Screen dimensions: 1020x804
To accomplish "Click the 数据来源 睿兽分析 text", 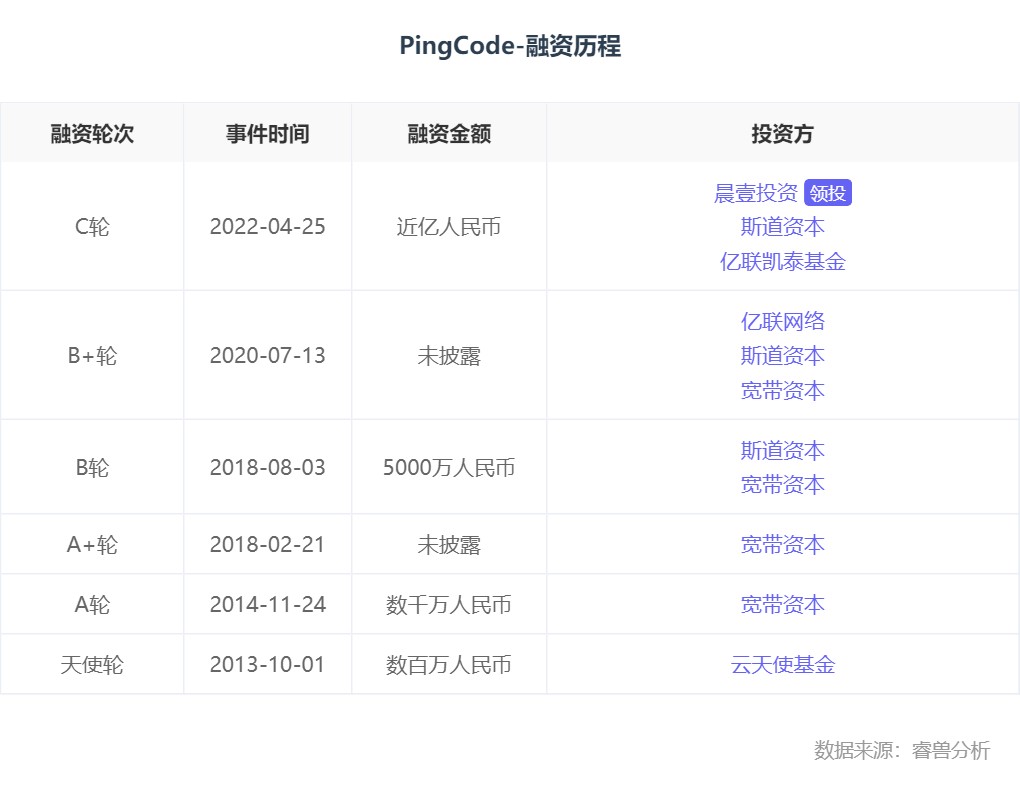I will click(x=902, y=750).
